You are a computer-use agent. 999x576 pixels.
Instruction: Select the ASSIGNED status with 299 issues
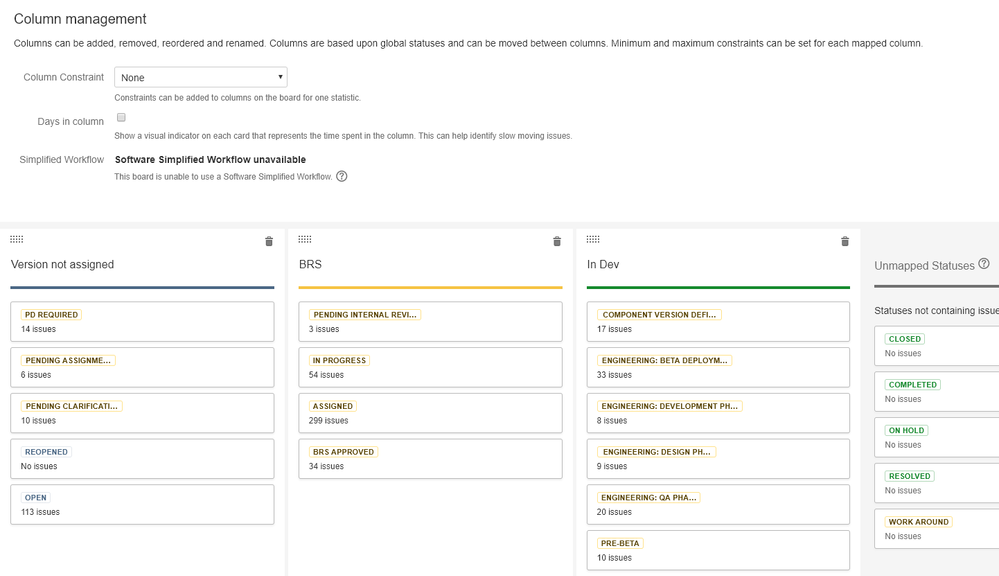(x=430, y=413)
